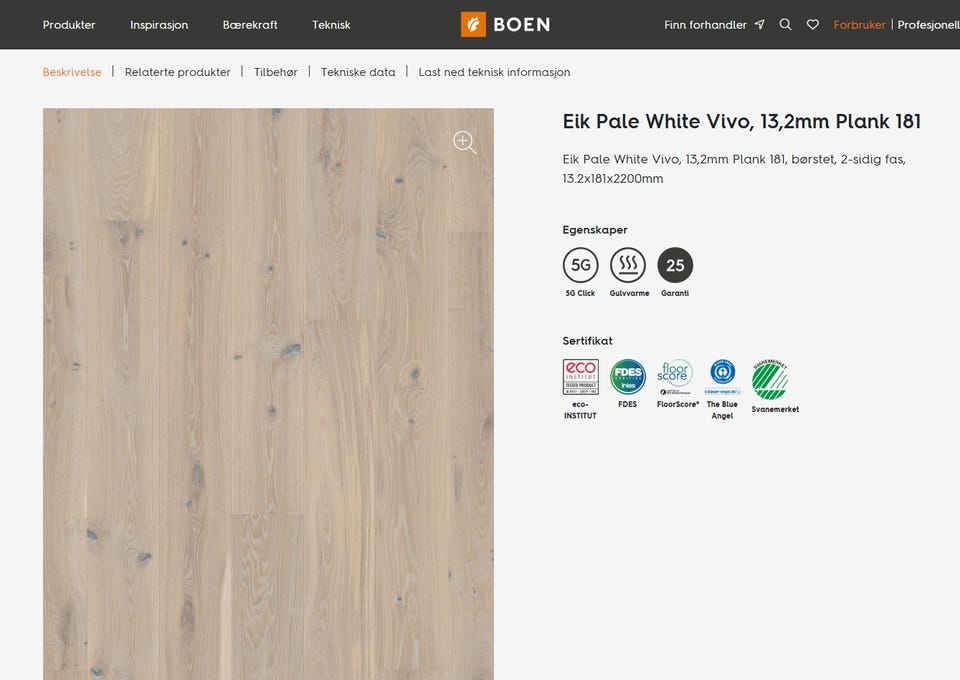Click the FDES certificate logo

628,377
